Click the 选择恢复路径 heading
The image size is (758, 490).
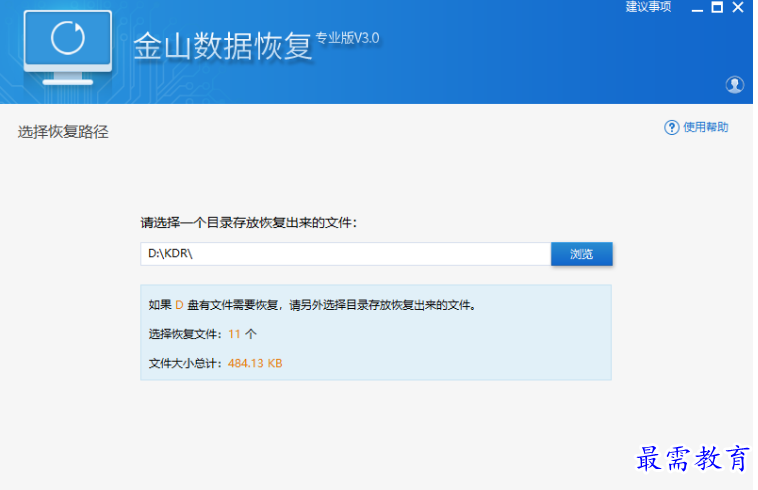click(x=63, y=131)
